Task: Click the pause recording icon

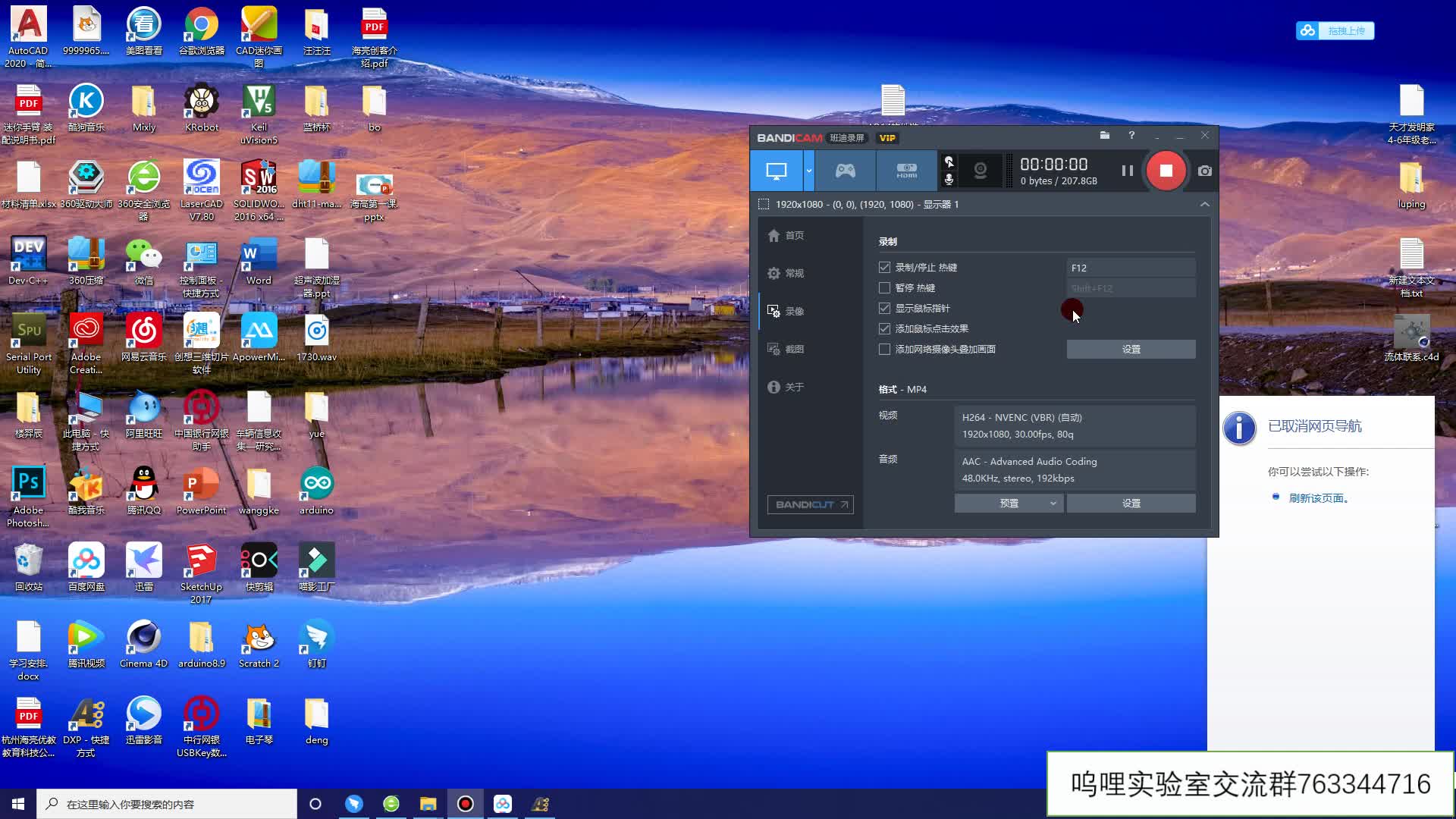Action: [x=1128, y=171]
